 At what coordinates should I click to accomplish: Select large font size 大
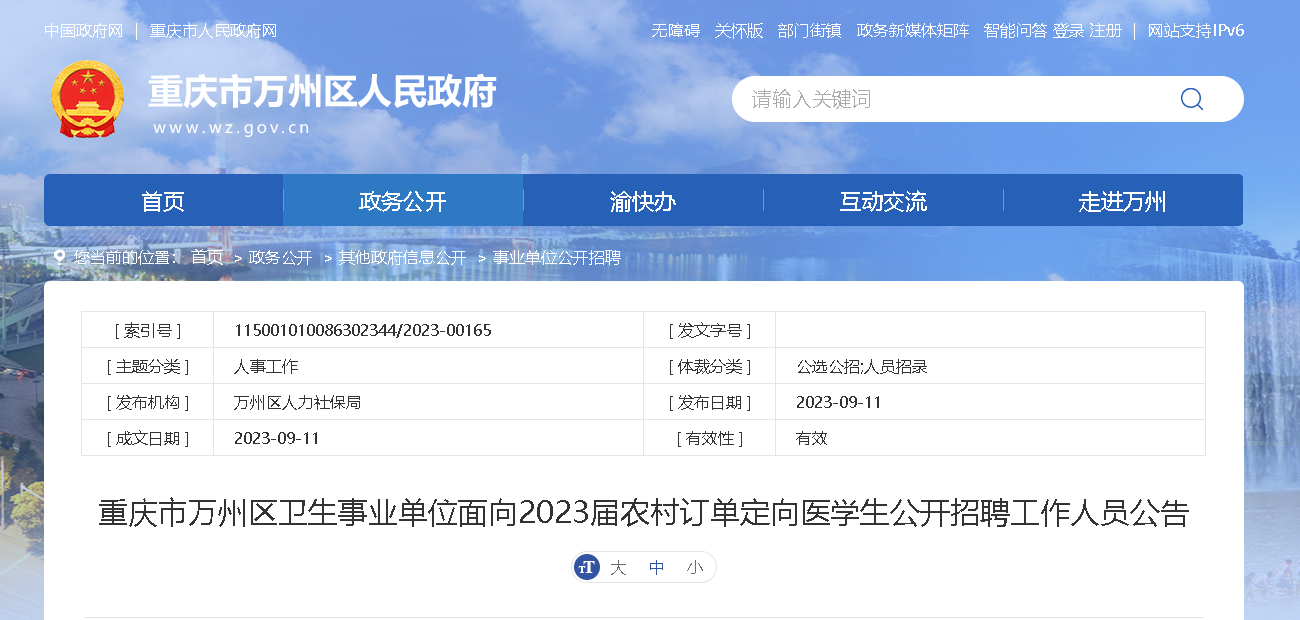click(x=618, y=567)
